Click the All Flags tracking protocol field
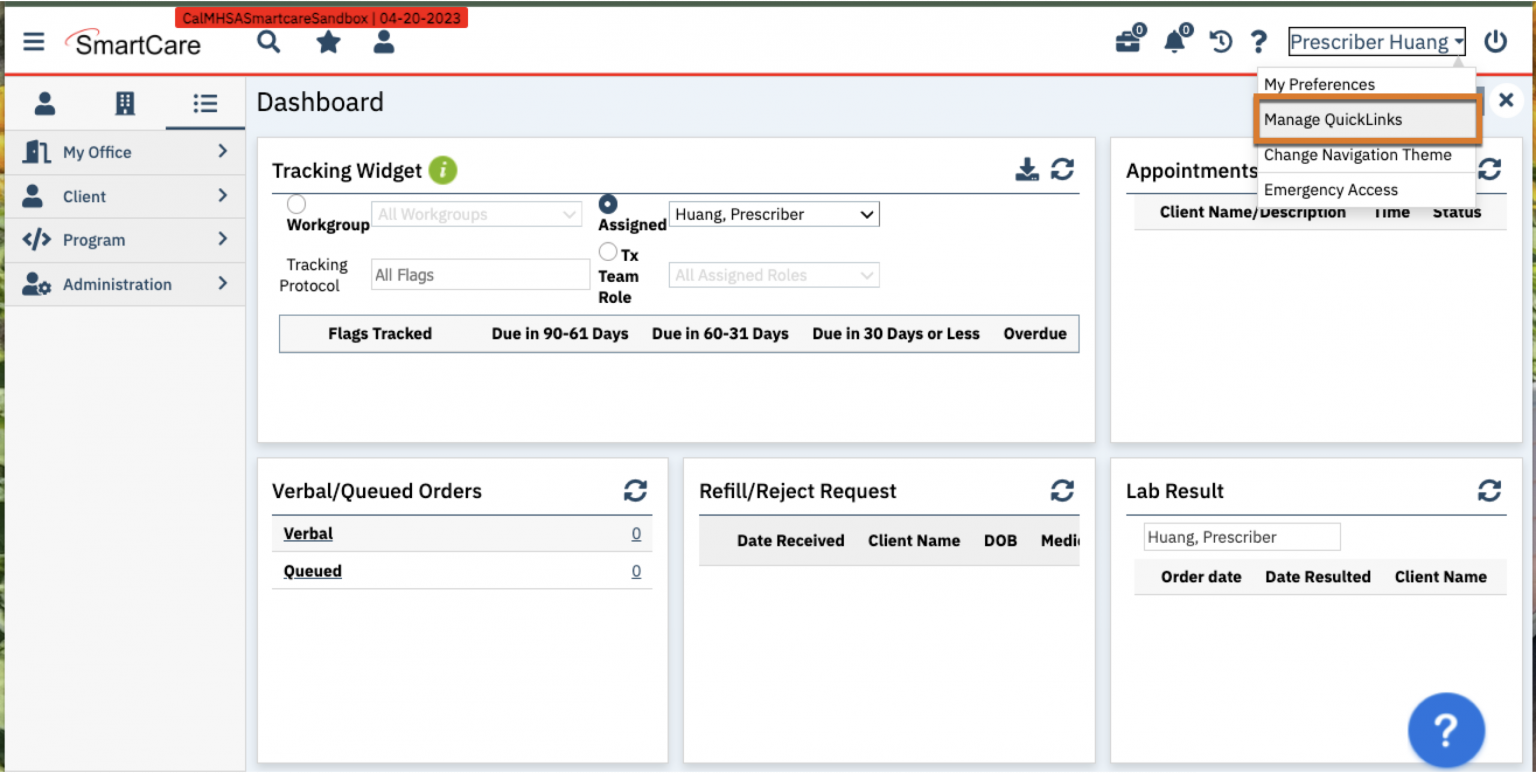This screenshot has width=1536, height=773. click(480, 275)
